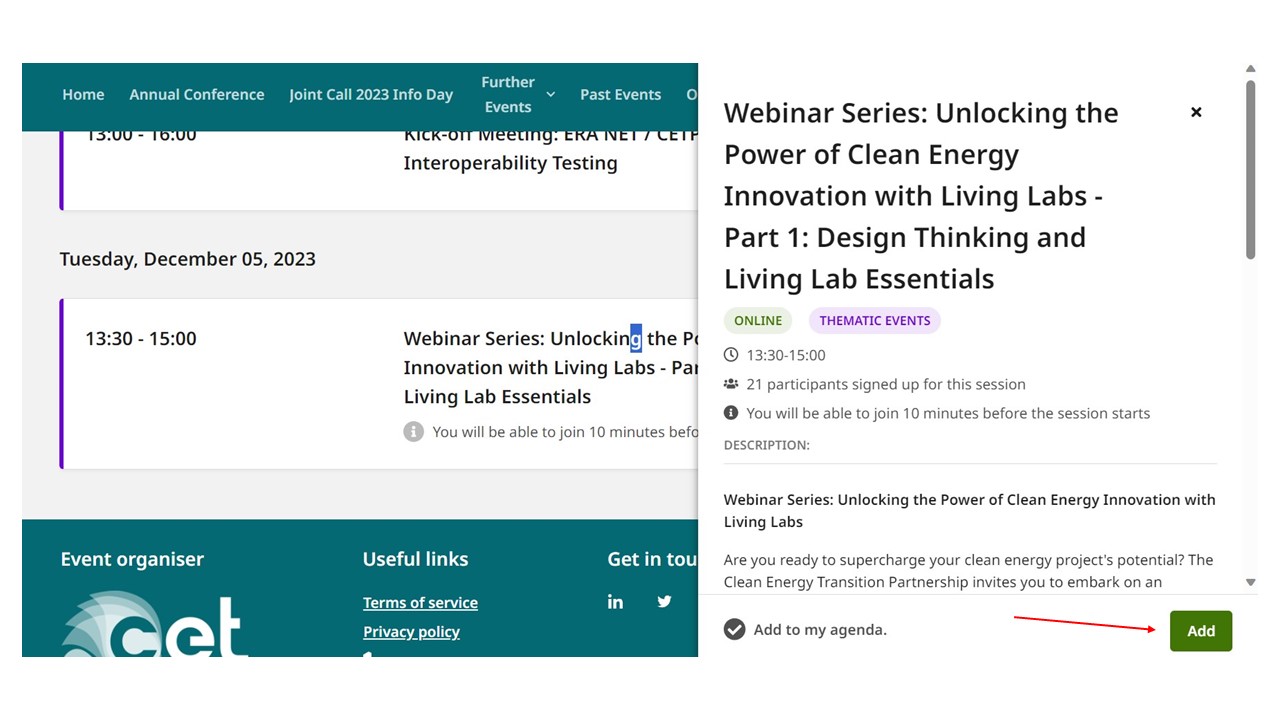Screen dimensions: 1280x720
Task: Click the info icon beside join notice
Action: click(413, 432)
